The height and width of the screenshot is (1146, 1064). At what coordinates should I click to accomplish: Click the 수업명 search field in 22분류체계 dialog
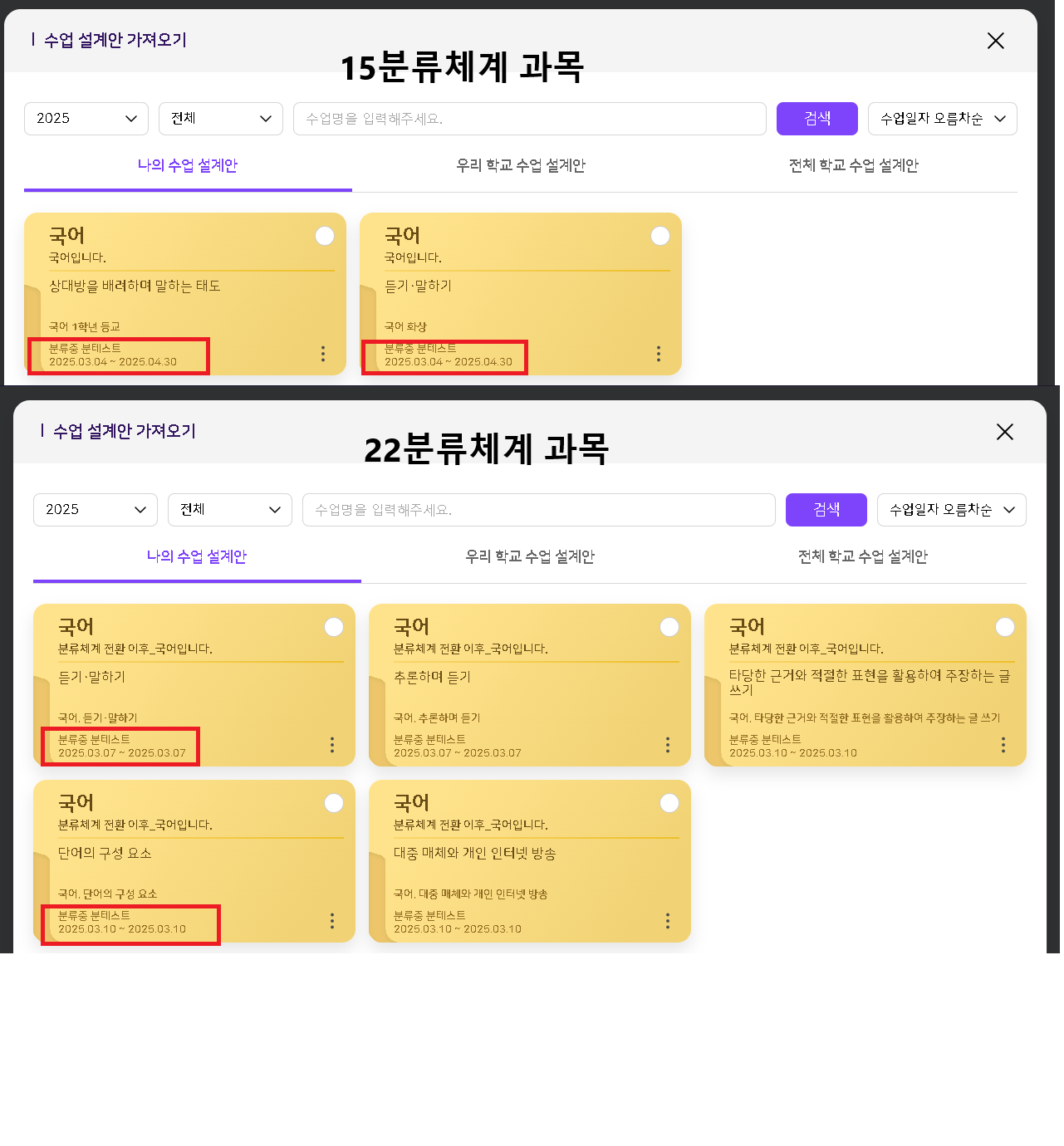[538, 510]
